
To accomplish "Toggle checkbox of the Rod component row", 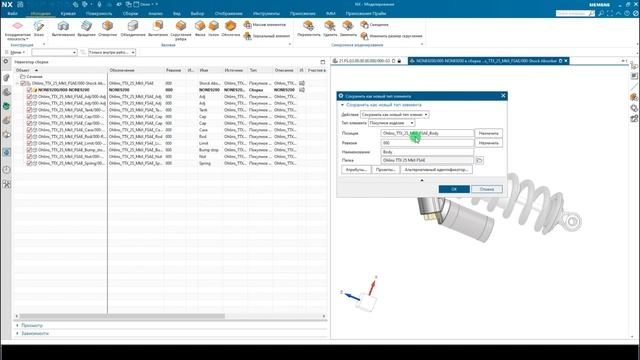I will (x=29, y=136).
